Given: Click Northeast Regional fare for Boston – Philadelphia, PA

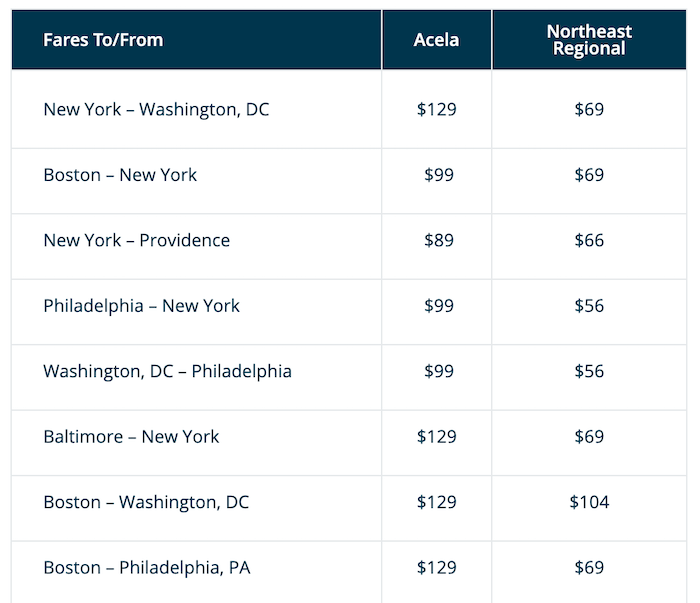Looking at the screenshot, I should tap(589, 568).
